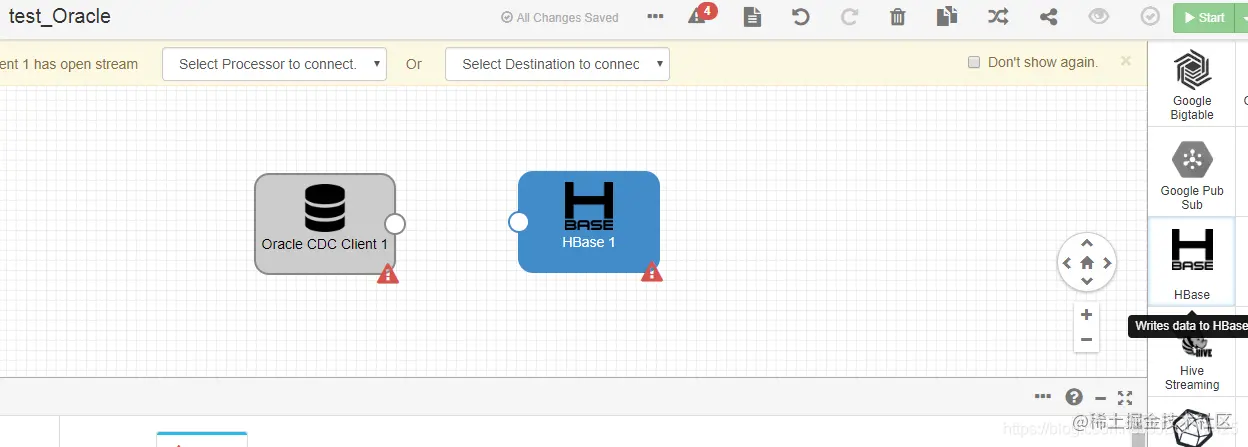Screen dimensions: 1248x447
Task: Auto arrange the pipeline stages
Action: pos(998,17)
